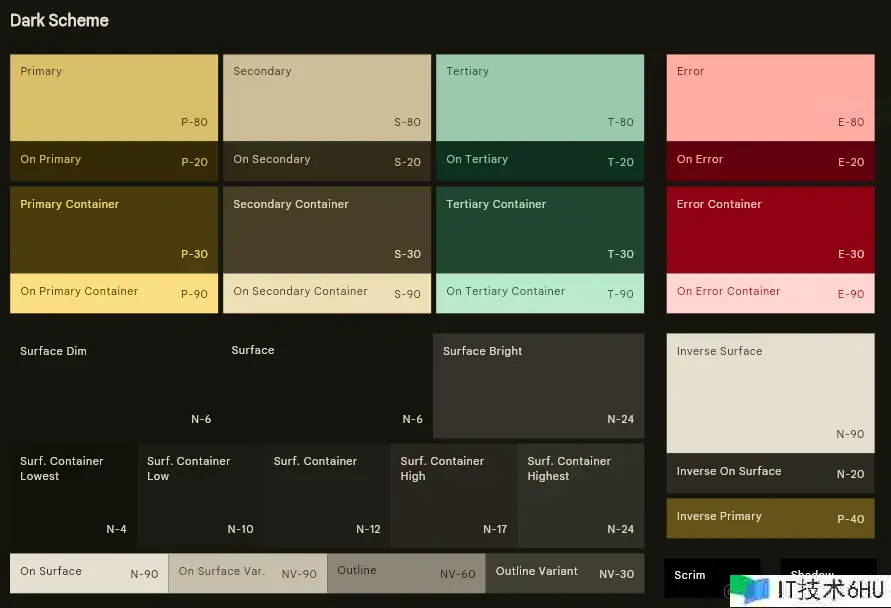Screen dimensions: 891x608
Task: Select the On Primary P-20 strip
Action: click(114, 160)
